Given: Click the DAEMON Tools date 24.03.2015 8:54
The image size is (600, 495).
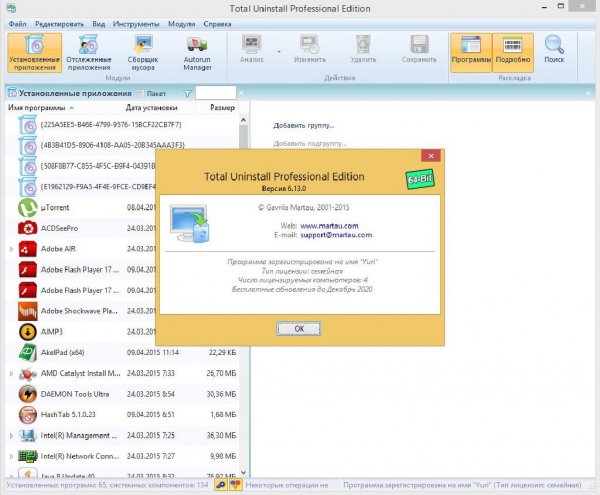Looking at the screenshot, I should [151, 394].
